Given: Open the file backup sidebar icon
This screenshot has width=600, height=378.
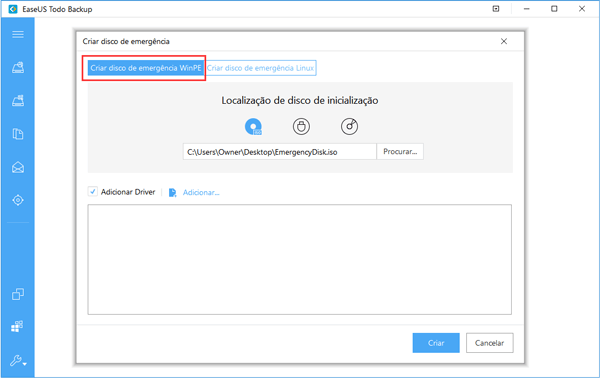Looking at the screenshot, I should [x=18, y=134].
